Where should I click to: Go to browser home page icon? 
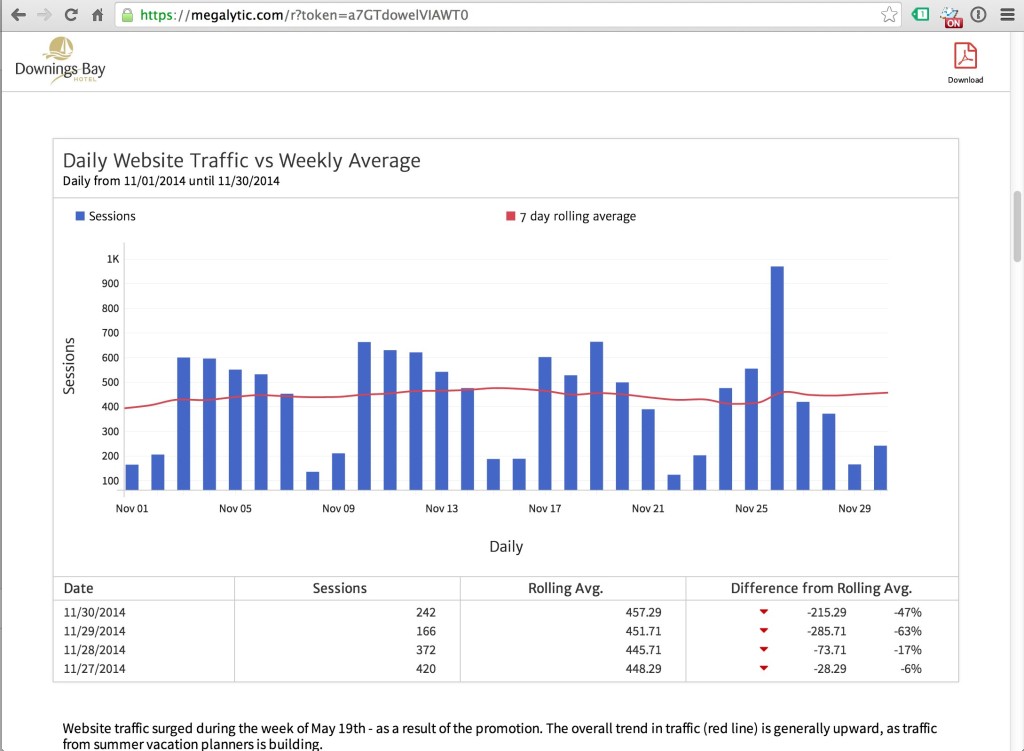tap(97, 15)
